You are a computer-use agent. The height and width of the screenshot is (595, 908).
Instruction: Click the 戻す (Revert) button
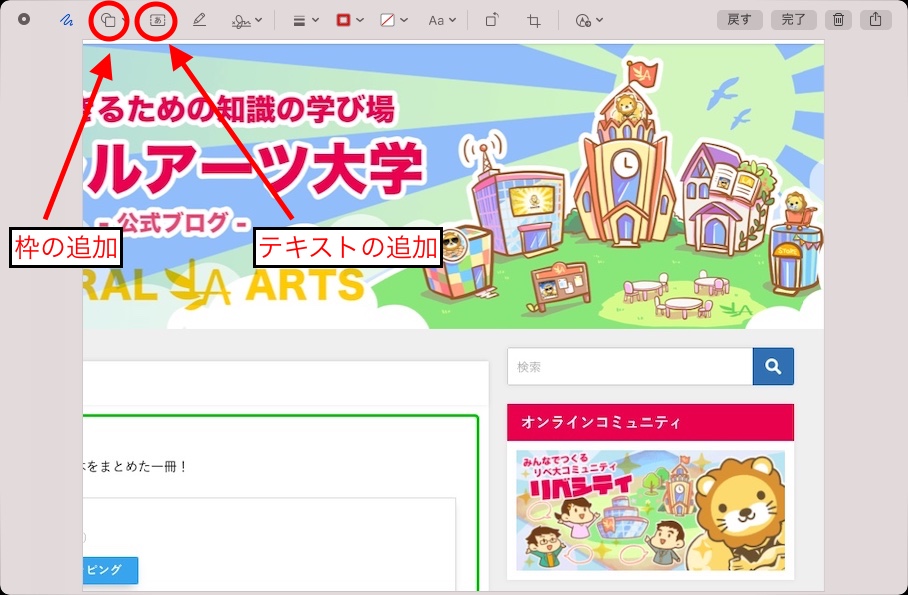[739, 20]
